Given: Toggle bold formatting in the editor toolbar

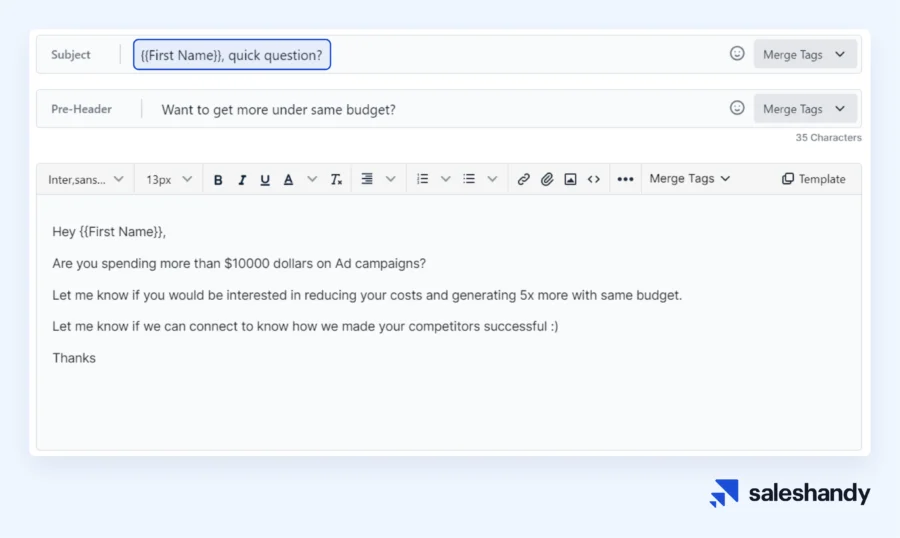Looking at the screenshot, I should click(x=218, y=180).
